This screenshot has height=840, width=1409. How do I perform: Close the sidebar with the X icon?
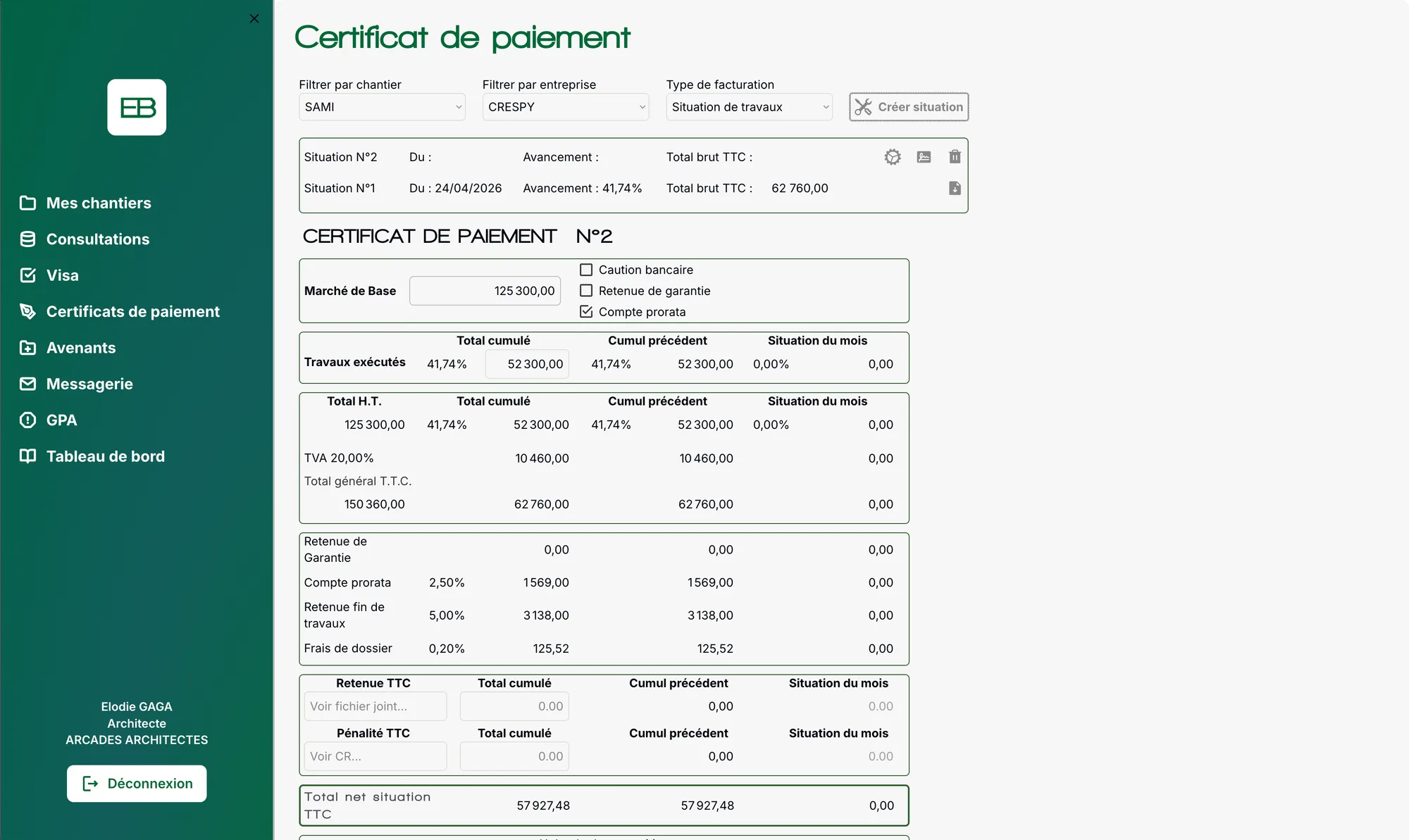(x=254, y=19)
